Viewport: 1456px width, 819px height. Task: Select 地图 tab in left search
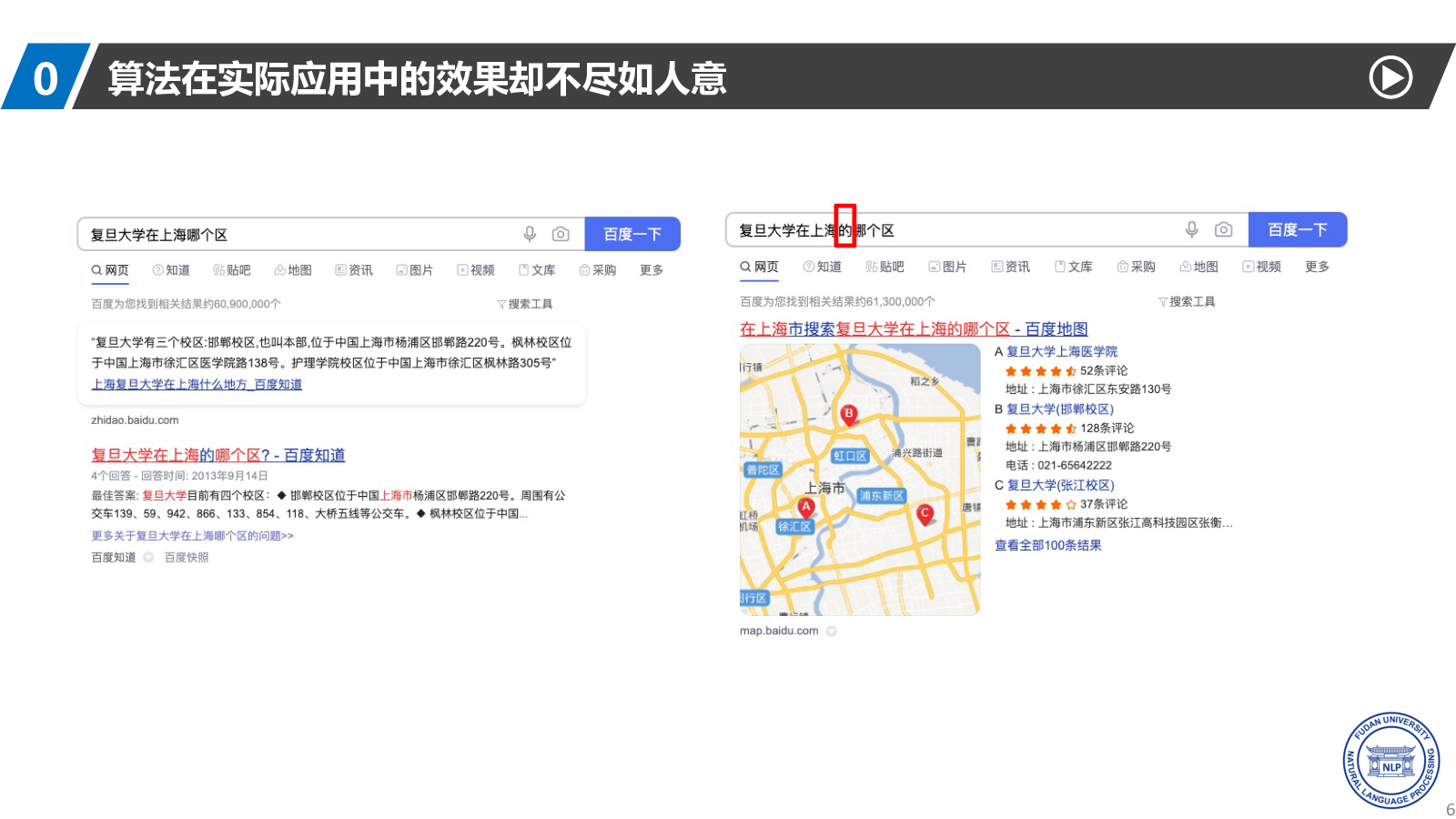(x=293, y=270)
